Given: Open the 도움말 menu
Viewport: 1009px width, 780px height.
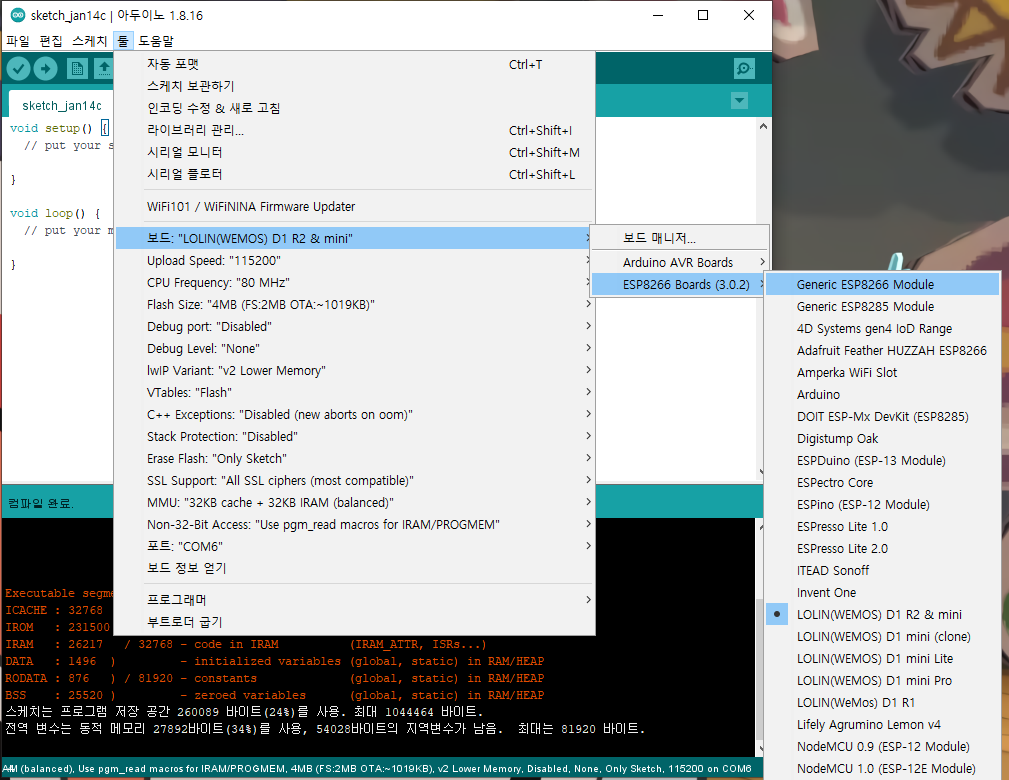Looking at the screenshot, I should point(156,41).
